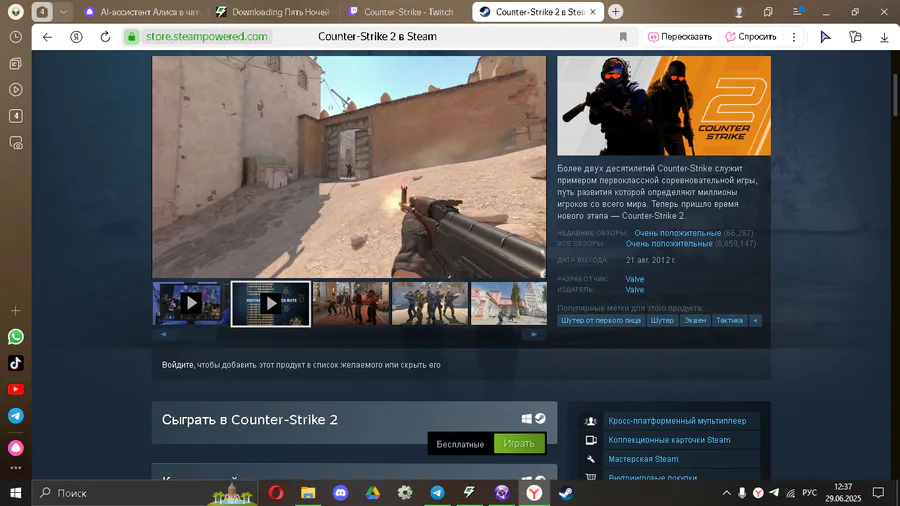Switch input language РУС
Image resolution: width=900 pixels, height=506 pixels.
(809, 493)
